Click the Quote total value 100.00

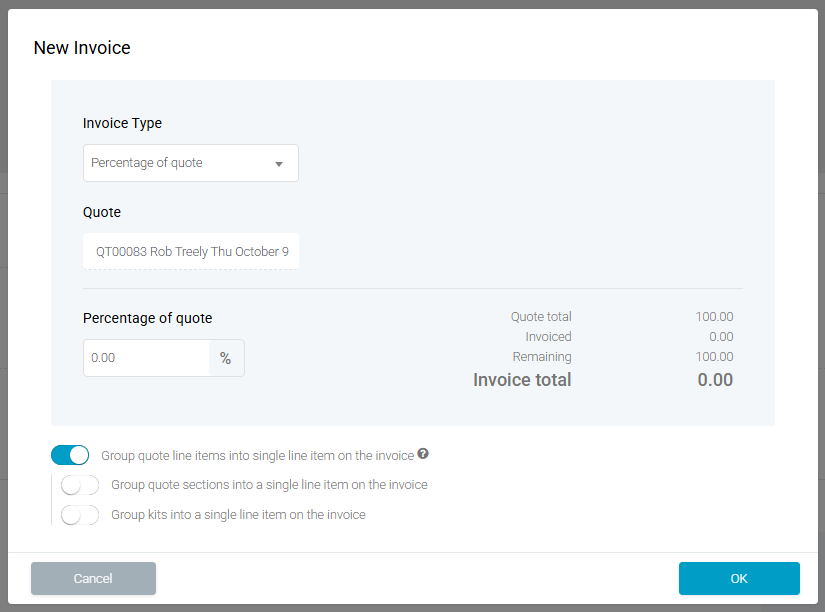[x=714, y=317]
